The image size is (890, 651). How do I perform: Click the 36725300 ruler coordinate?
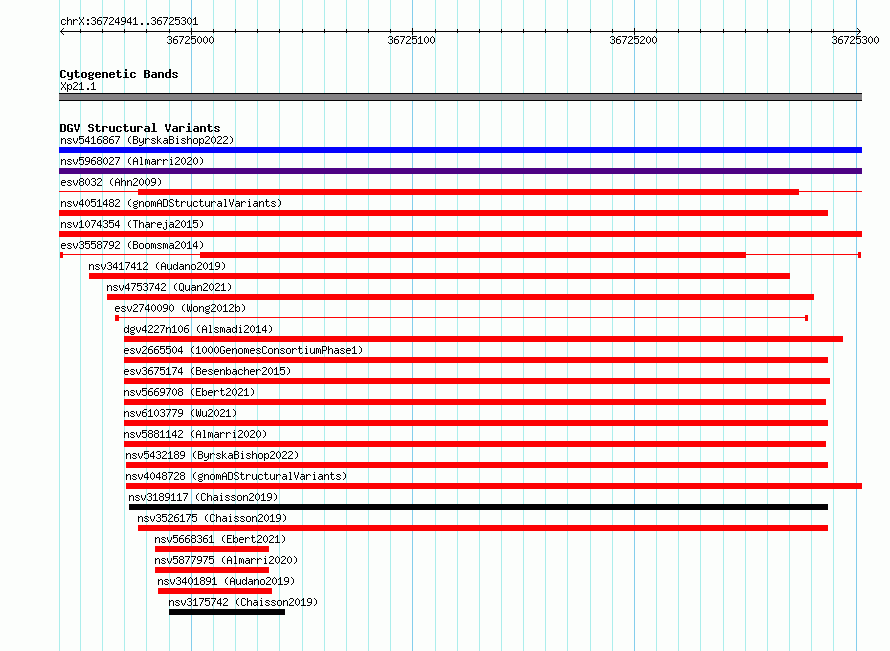point(855,40)
